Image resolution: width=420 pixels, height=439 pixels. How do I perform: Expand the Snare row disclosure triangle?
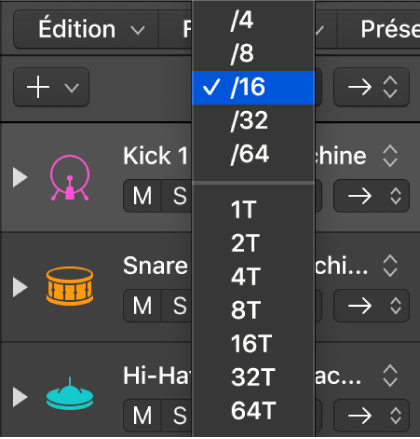20,287
